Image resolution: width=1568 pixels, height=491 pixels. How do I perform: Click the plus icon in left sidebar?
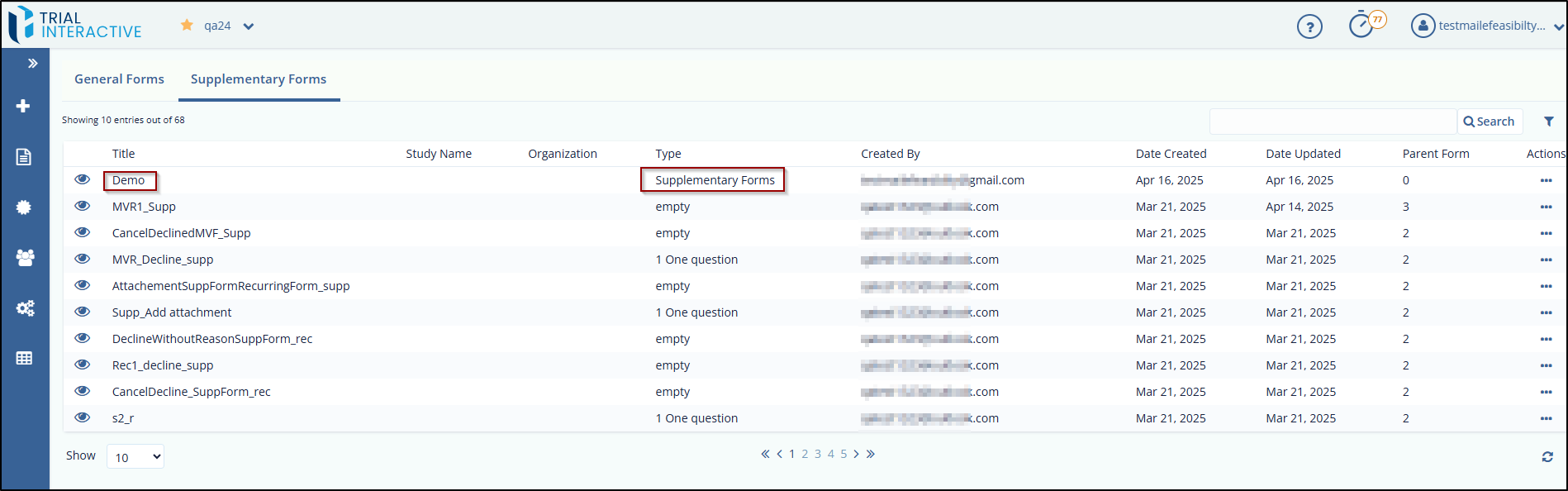point(23,106)
